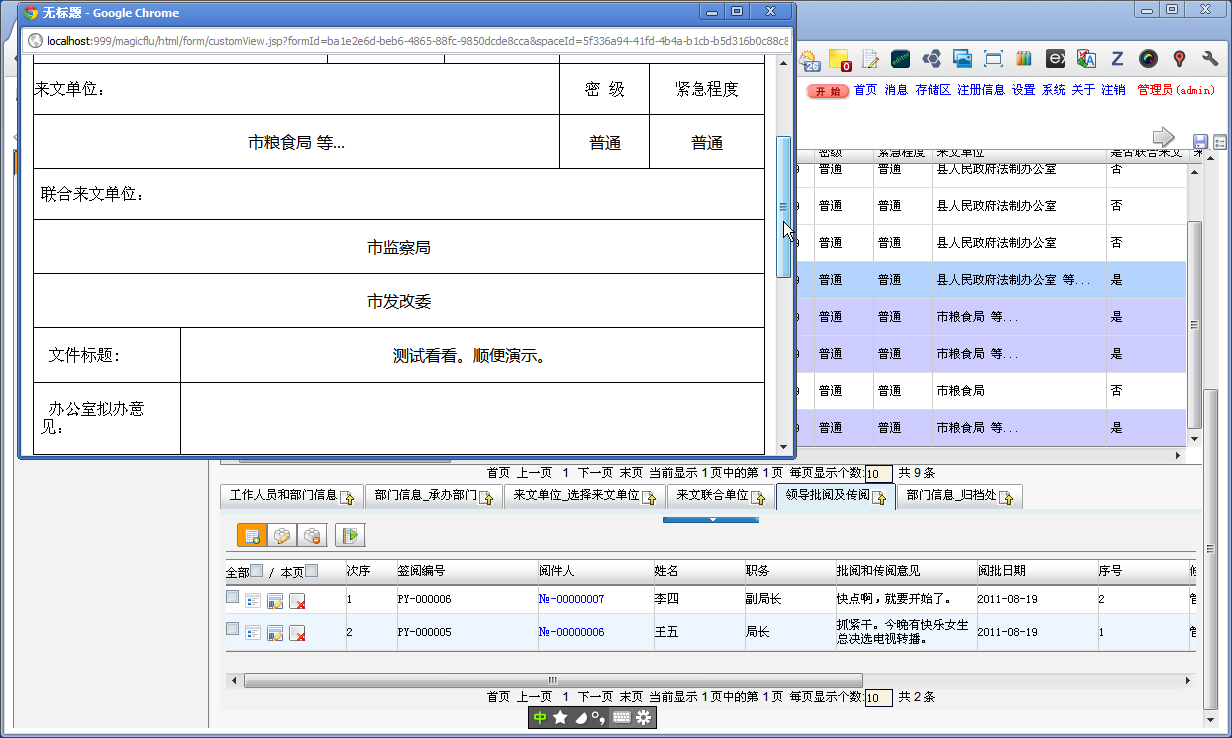Viewport: 1232px width, 738px height.
Task: Click the list view icon beside save
Action: (1220, 142)
